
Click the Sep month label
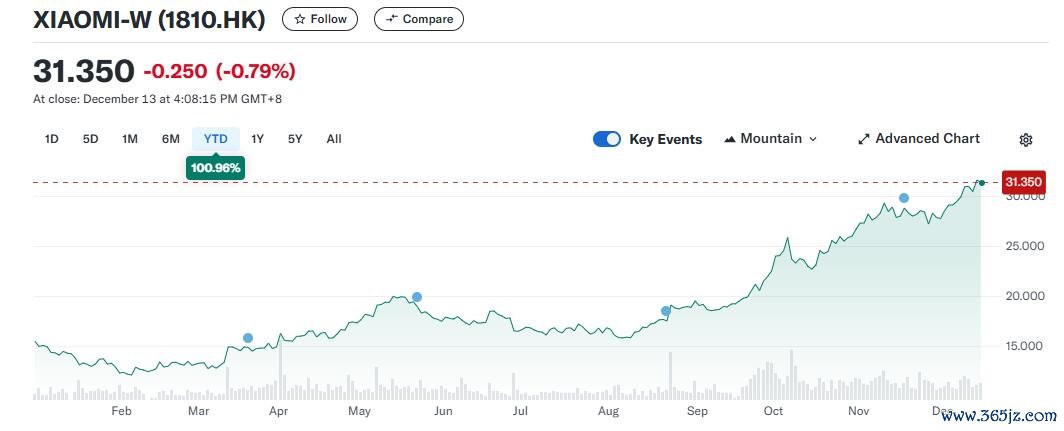coord(697,411)
